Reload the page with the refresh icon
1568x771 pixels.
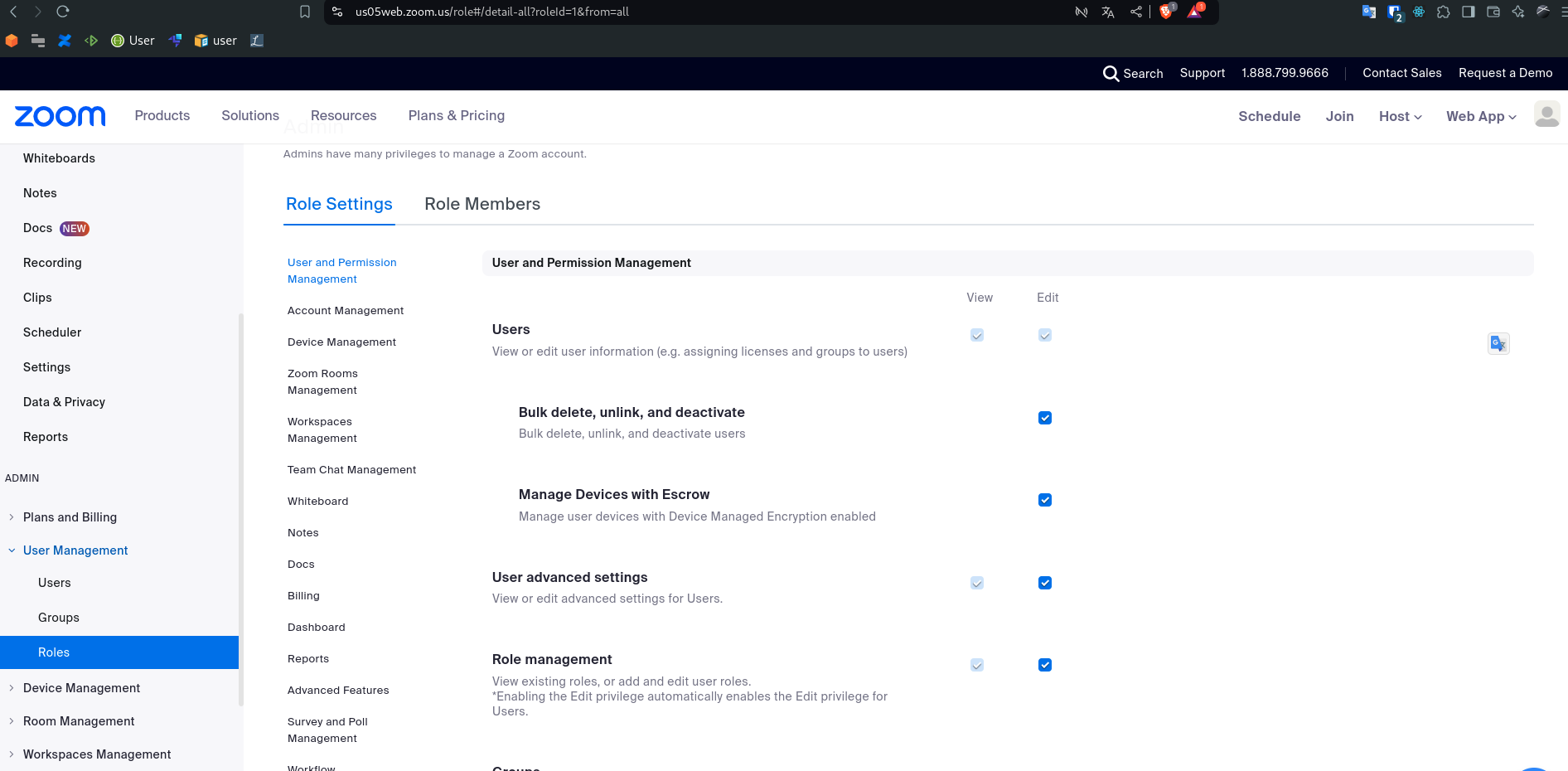point(63,12)
